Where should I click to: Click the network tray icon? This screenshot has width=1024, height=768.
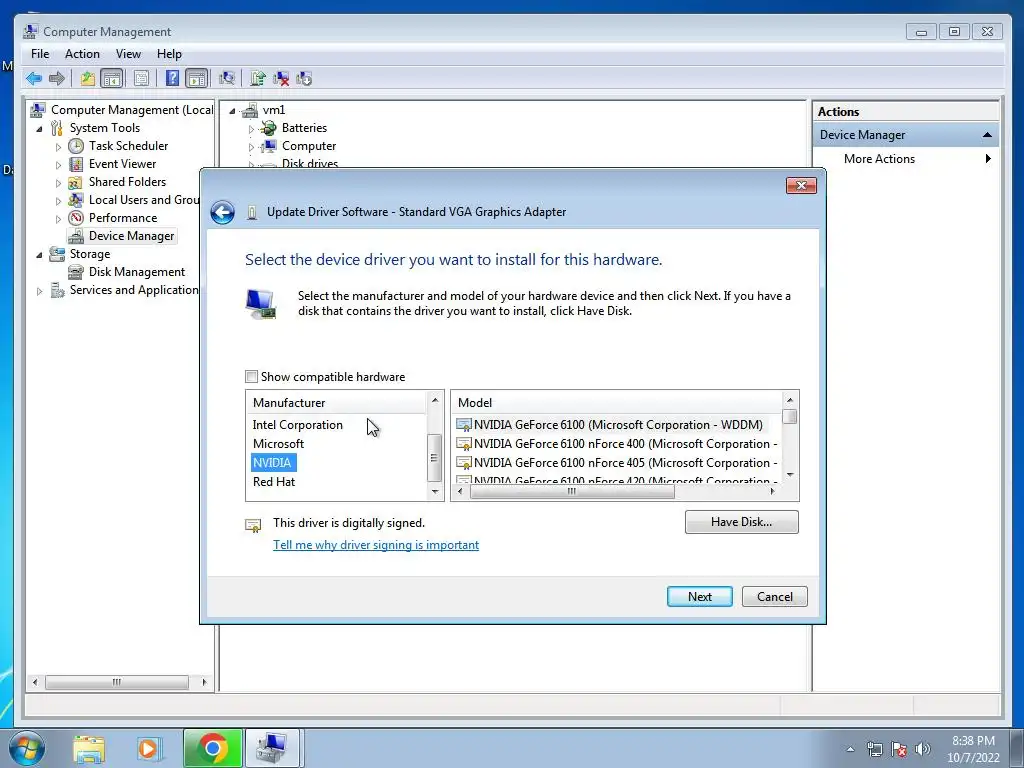874,749
